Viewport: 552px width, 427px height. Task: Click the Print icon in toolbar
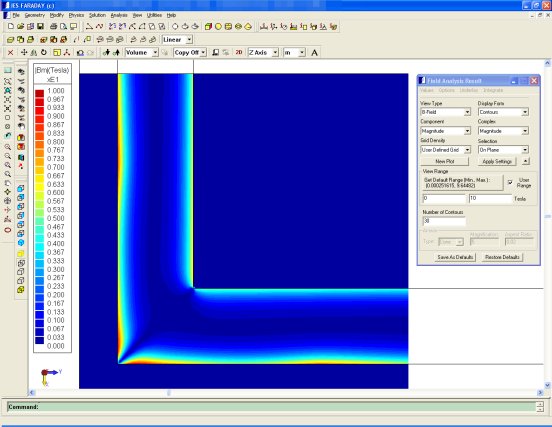(x=54, y=26)
